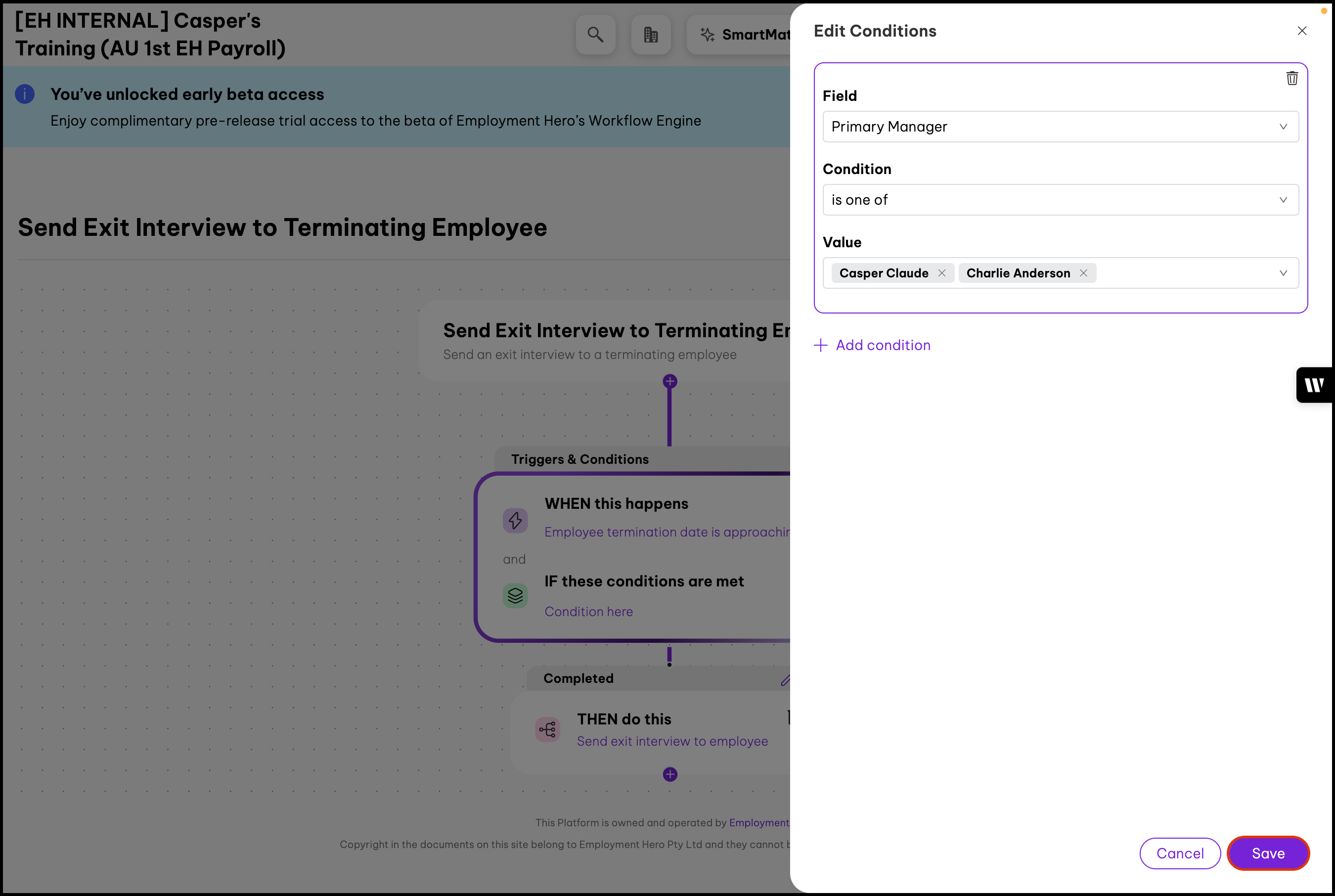Open the search magnifier icon
Image resolution: width=1335 pixels, height=896 pixels.
point(595,35)
